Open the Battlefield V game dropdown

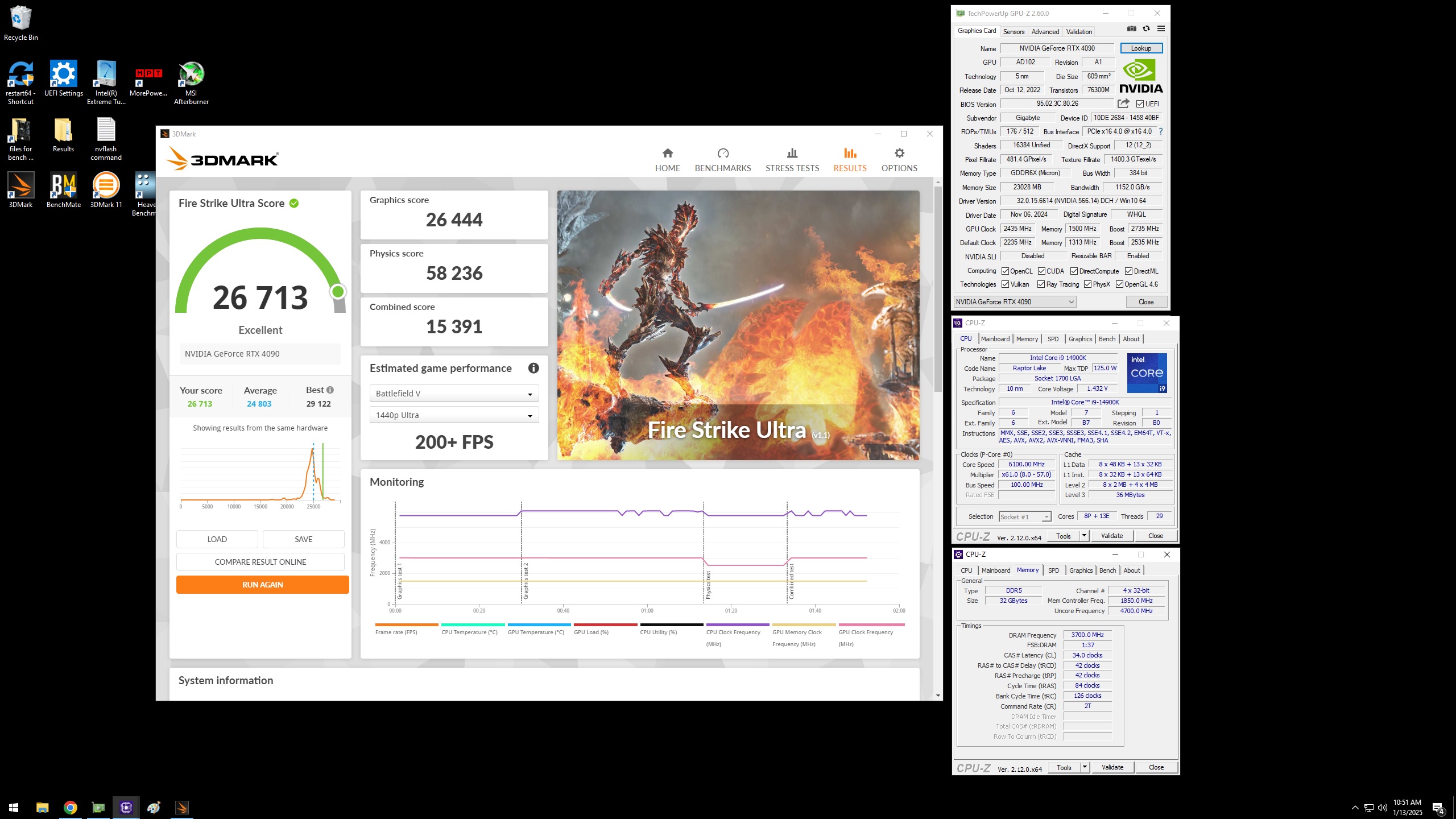[x=454, y=394]
